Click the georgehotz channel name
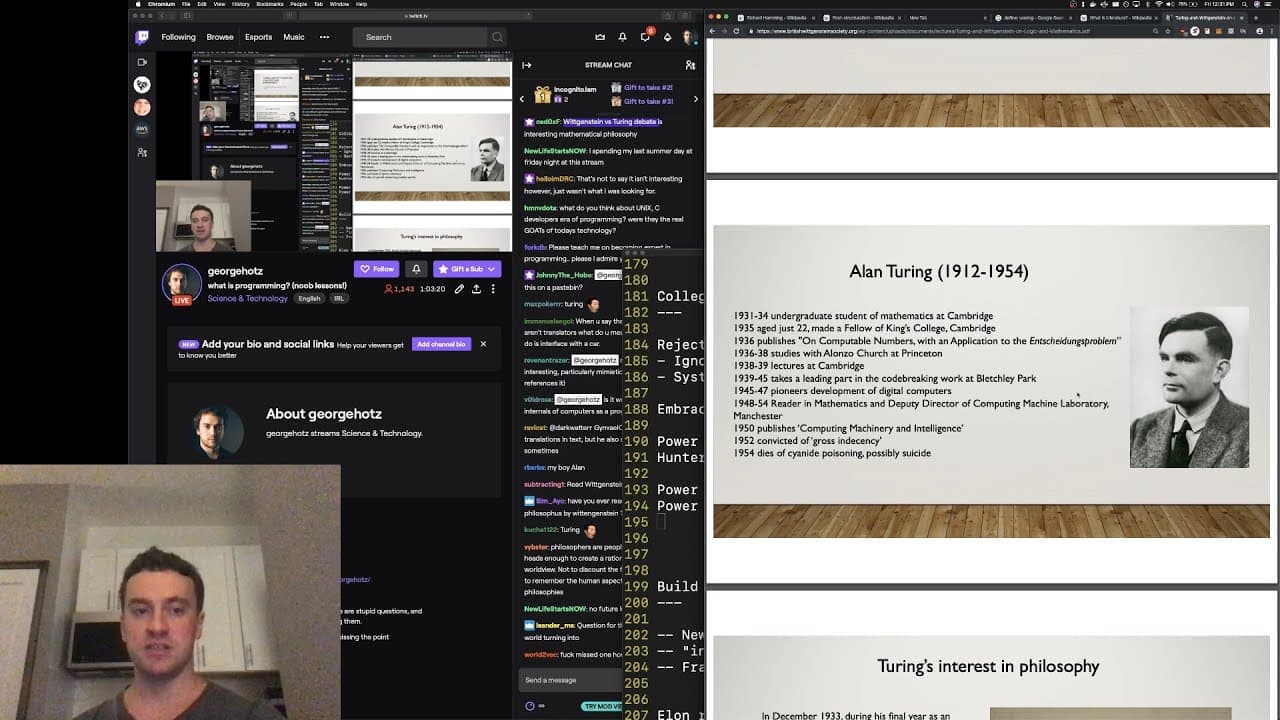This screenshot has width=1280, height=720. tap(235, 271)
